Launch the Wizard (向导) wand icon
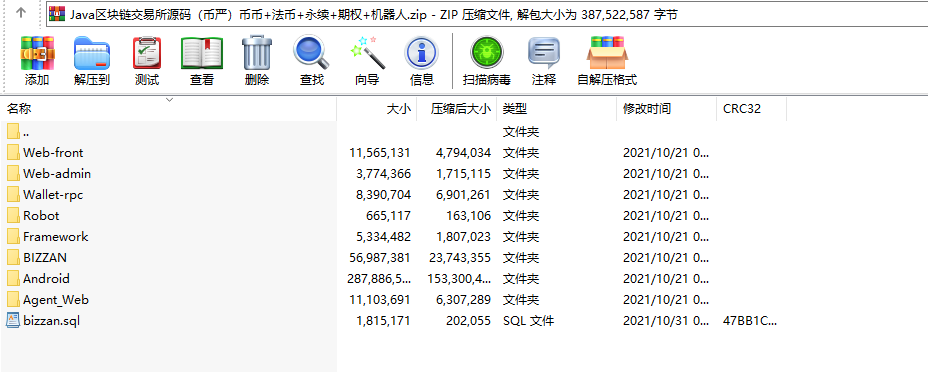 [x=367, y=61]
